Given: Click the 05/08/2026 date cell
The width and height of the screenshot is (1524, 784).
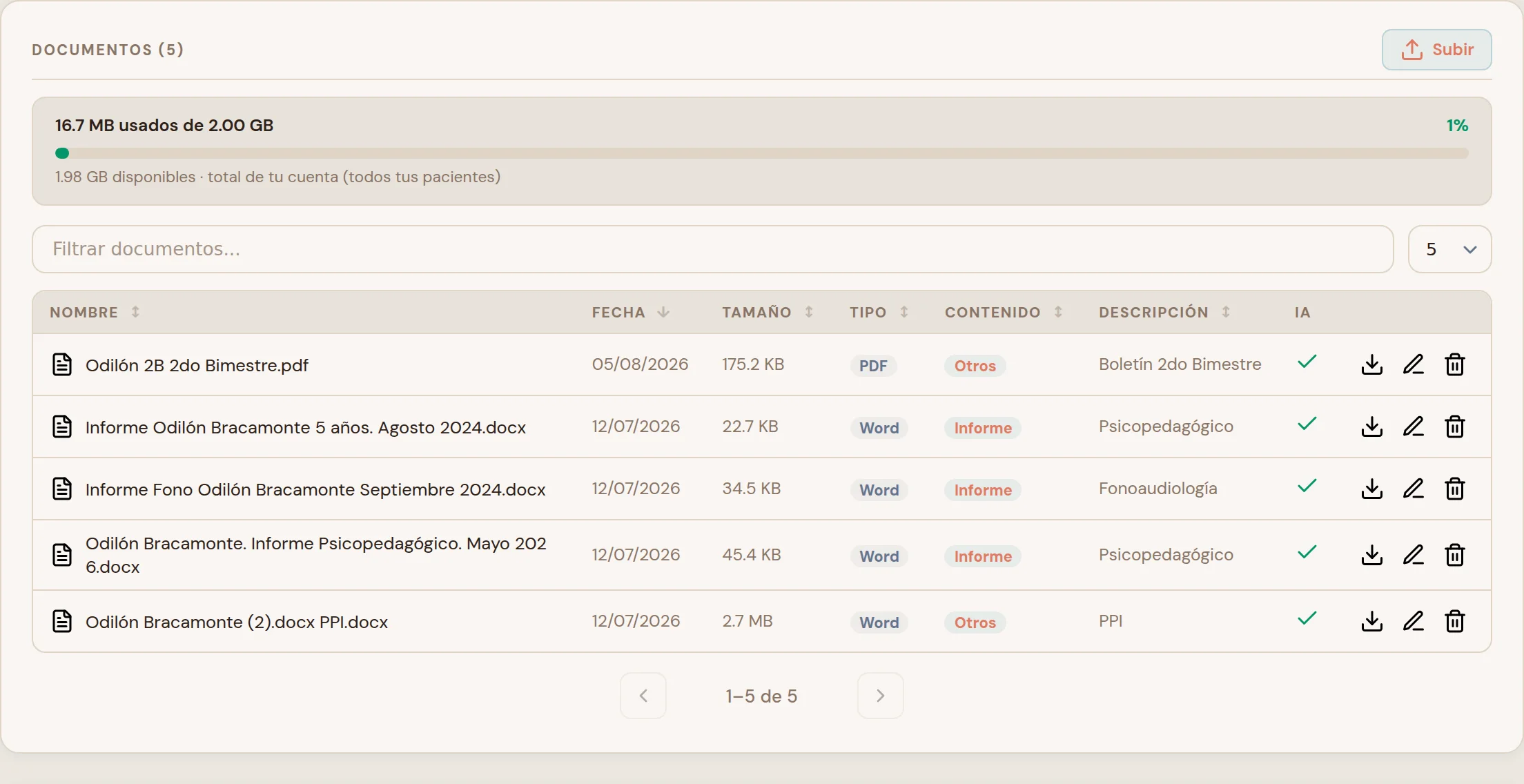Looking at the screenshot, I should pyautogui.click(x=640, y=364).
